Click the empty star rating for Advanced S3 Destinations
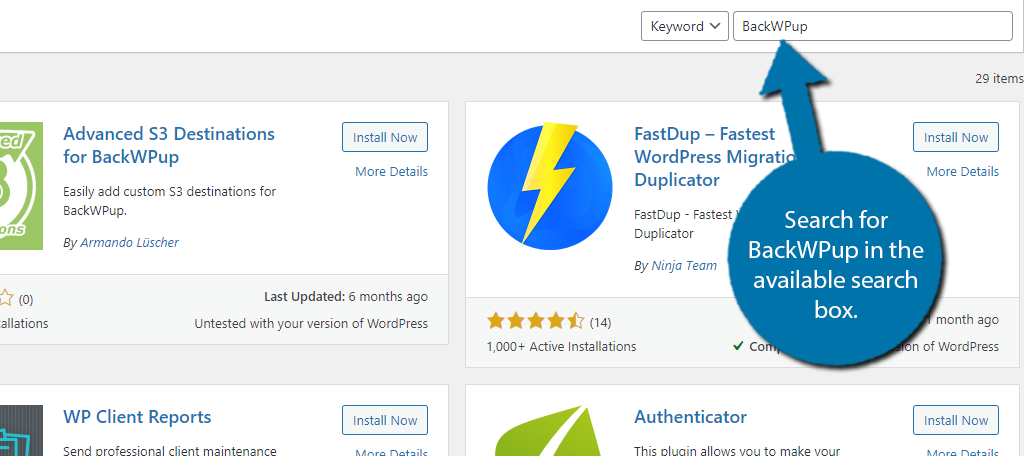The image size is (1024, 456). point(7,299)
